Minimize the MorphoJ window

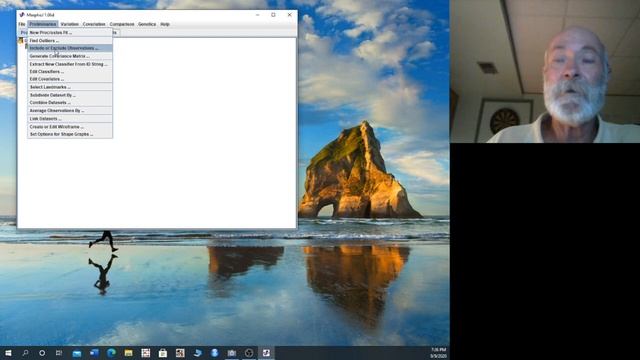(258, 15)
